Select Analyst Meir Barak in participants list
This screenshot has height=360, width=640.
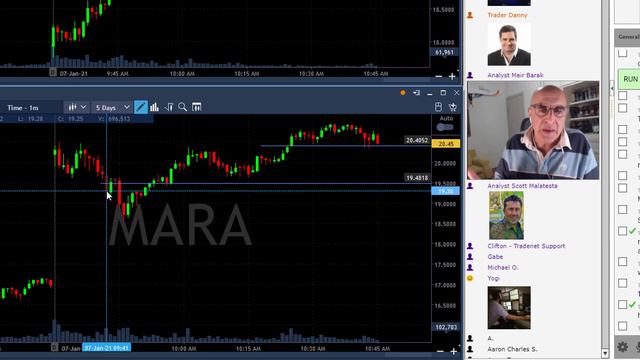516,75
